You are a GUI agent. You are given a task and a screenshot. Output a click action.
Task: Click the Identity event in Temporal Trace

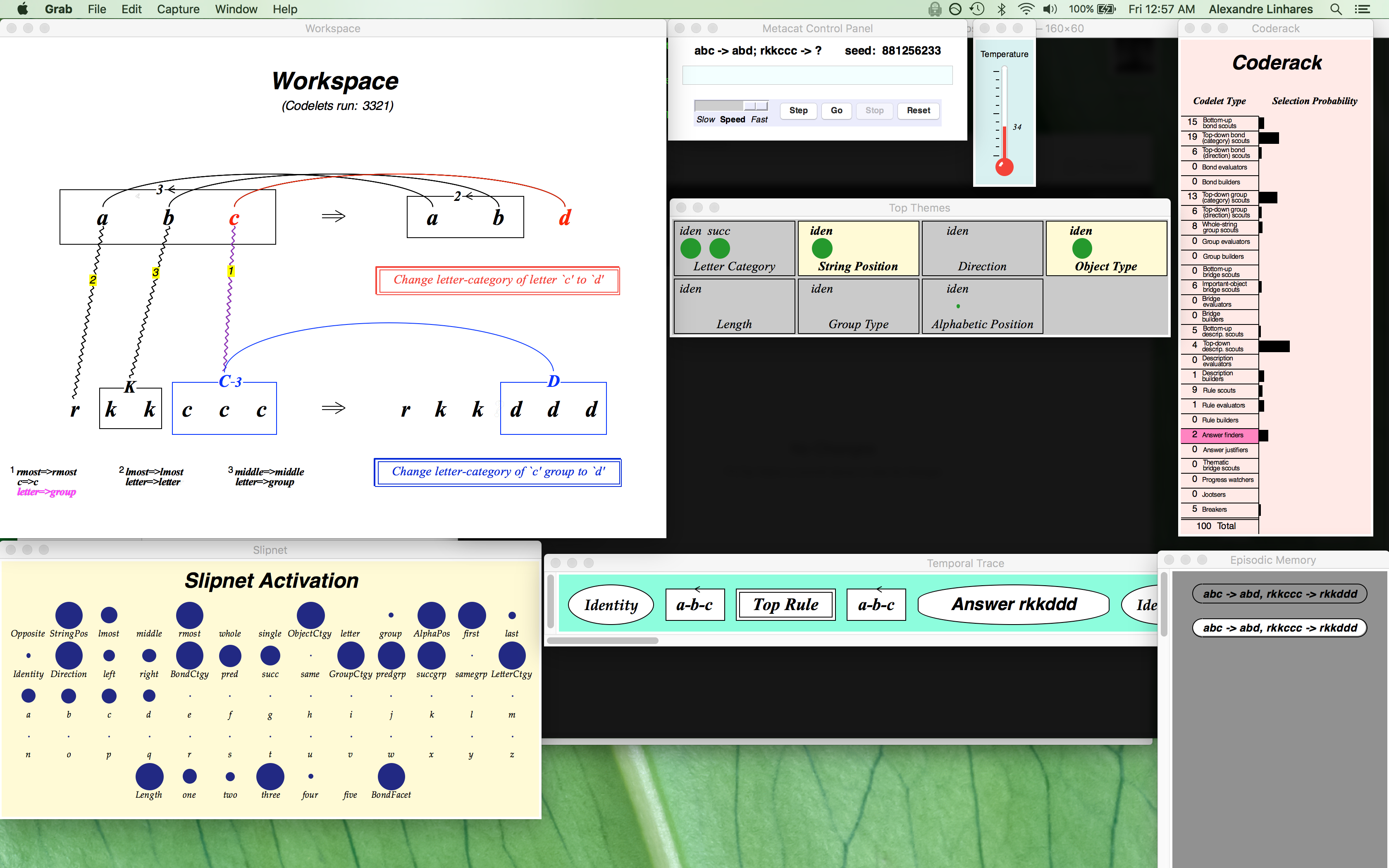[611, 604]
